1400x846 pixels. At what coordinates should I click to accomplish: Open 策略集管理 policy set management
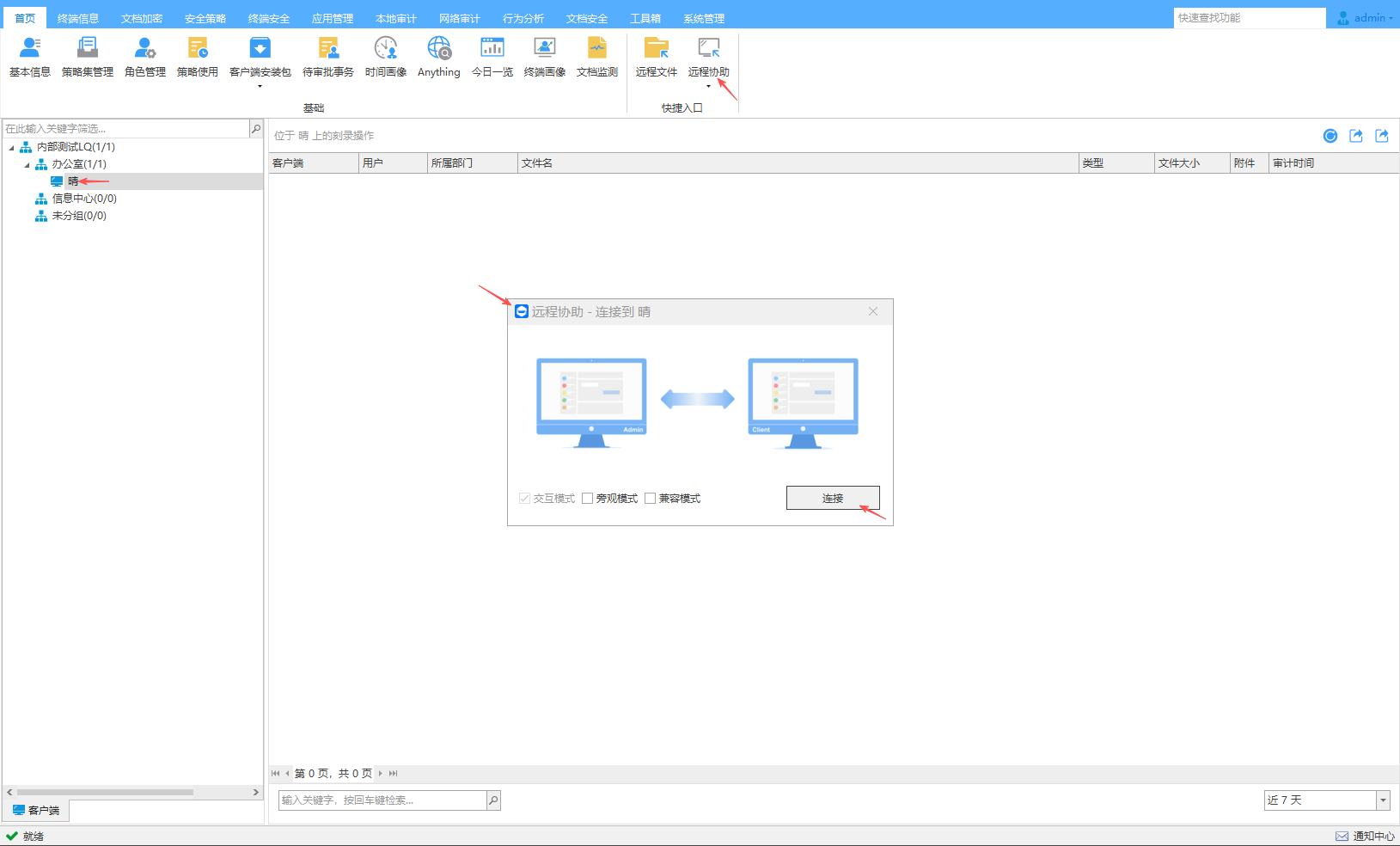pos(87,57)
